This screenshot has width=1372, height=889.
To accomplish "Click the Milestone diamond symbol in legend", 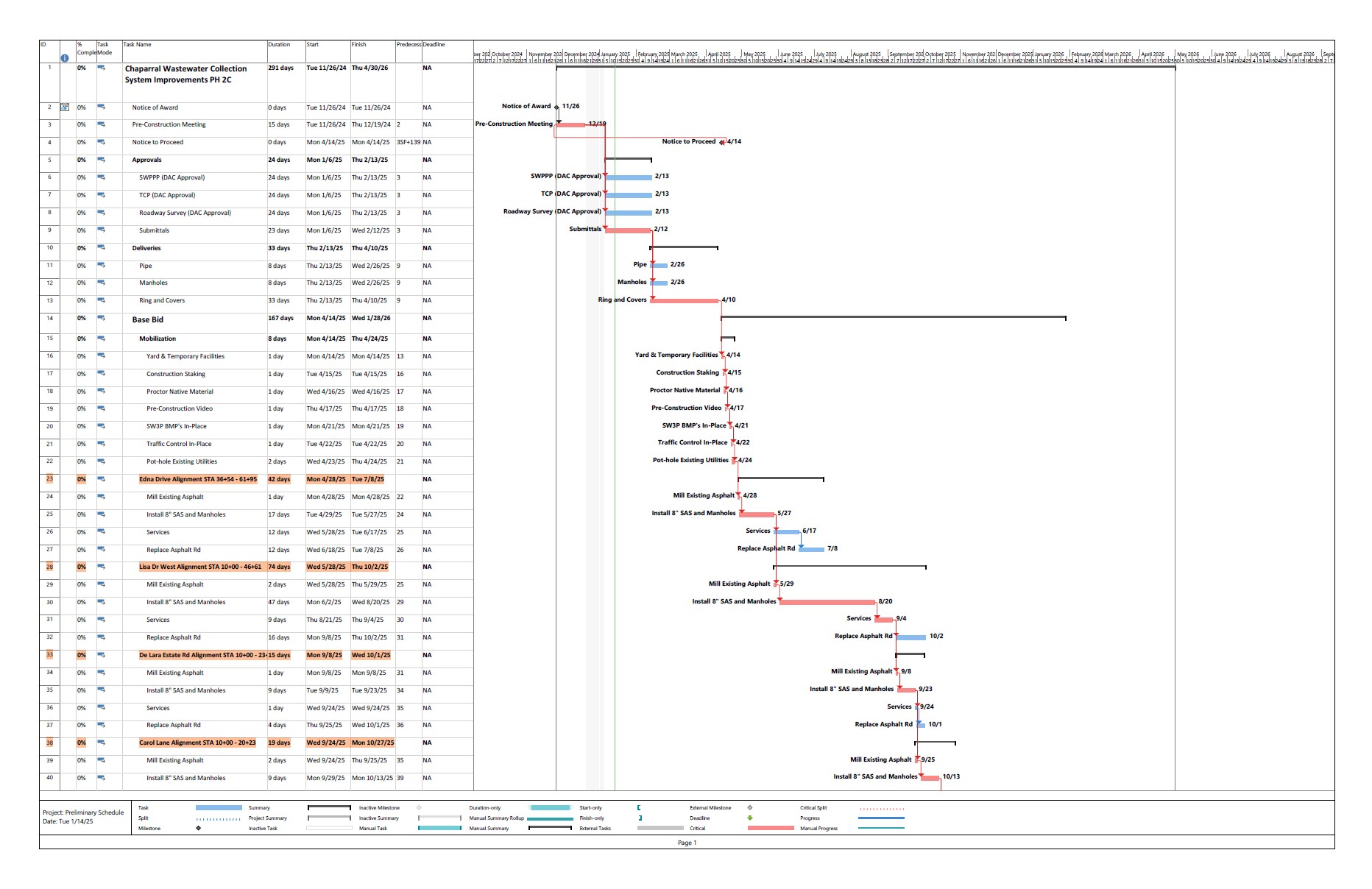I will [x=199, y=828].
